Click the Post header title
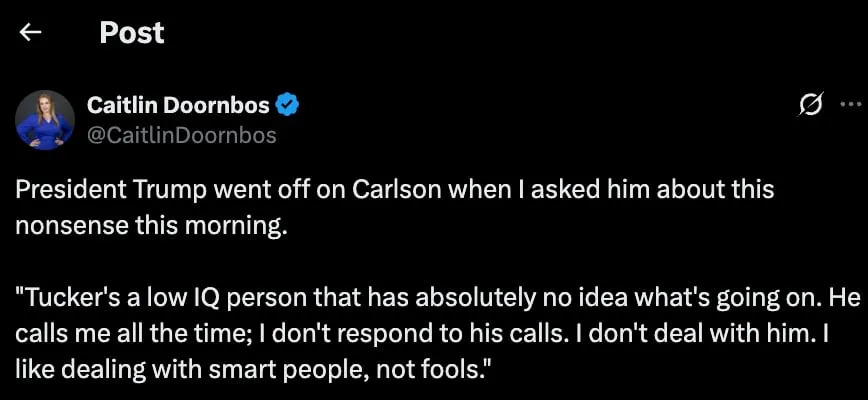 [x=132, y=33]
